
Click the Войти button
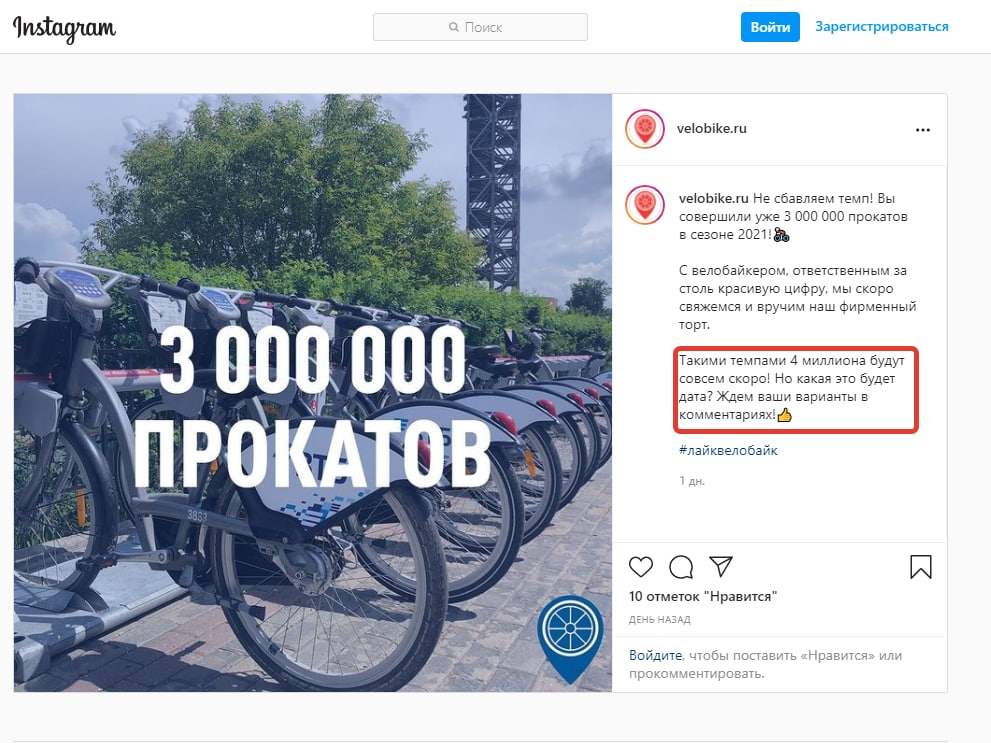[x=770, y=27]
